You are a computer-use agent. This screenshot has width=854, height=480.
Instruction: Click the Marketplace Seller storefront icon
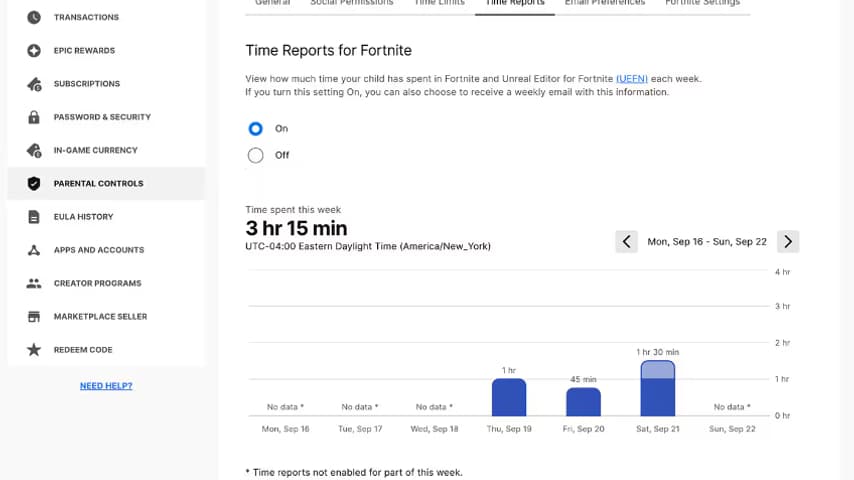(x=34, y=317)
